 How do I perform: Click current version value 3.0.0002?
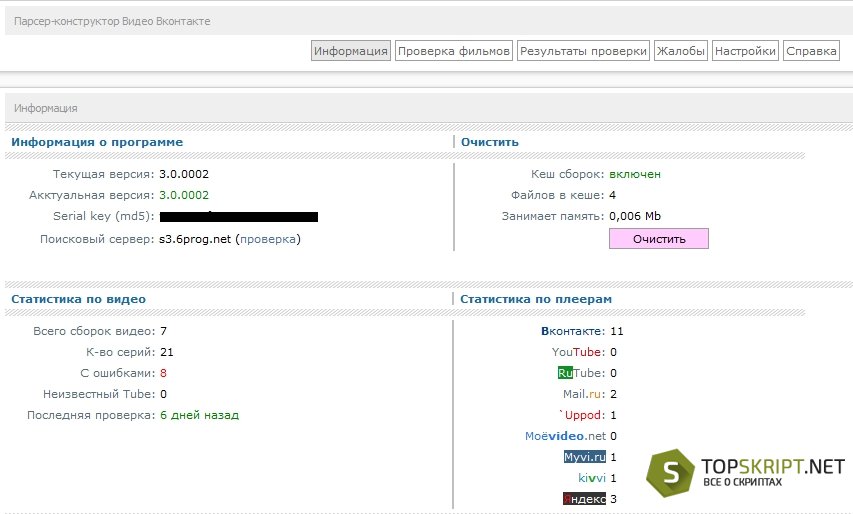click(184, 174)
